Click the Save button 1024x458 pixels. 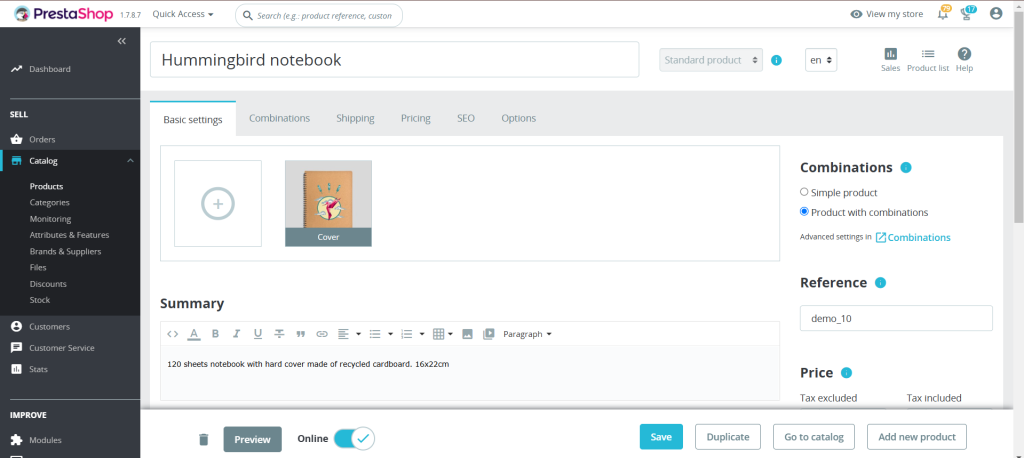pos(661,437)
